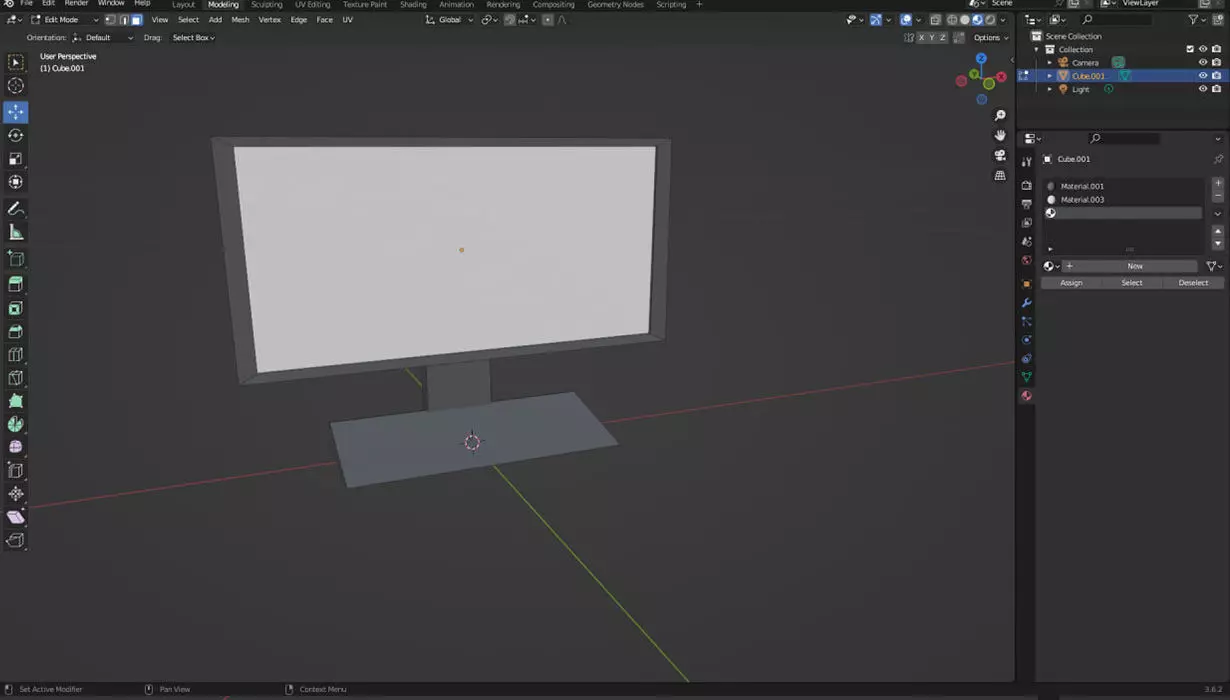The width and height of the screenshot is (1230, 700).
Task: Hide the Camera object via eye icon
Action: 1203,62
